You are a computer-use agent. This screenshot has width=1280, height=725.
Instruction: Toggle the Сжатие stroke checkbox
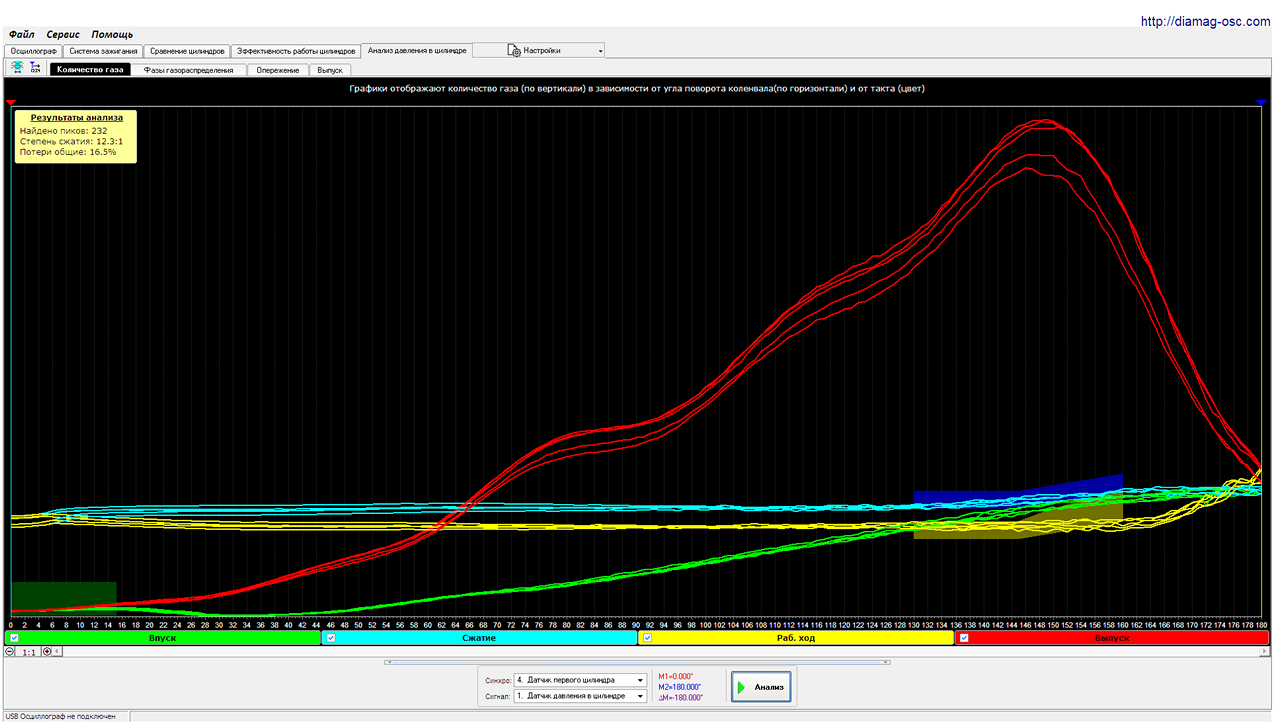331,637
